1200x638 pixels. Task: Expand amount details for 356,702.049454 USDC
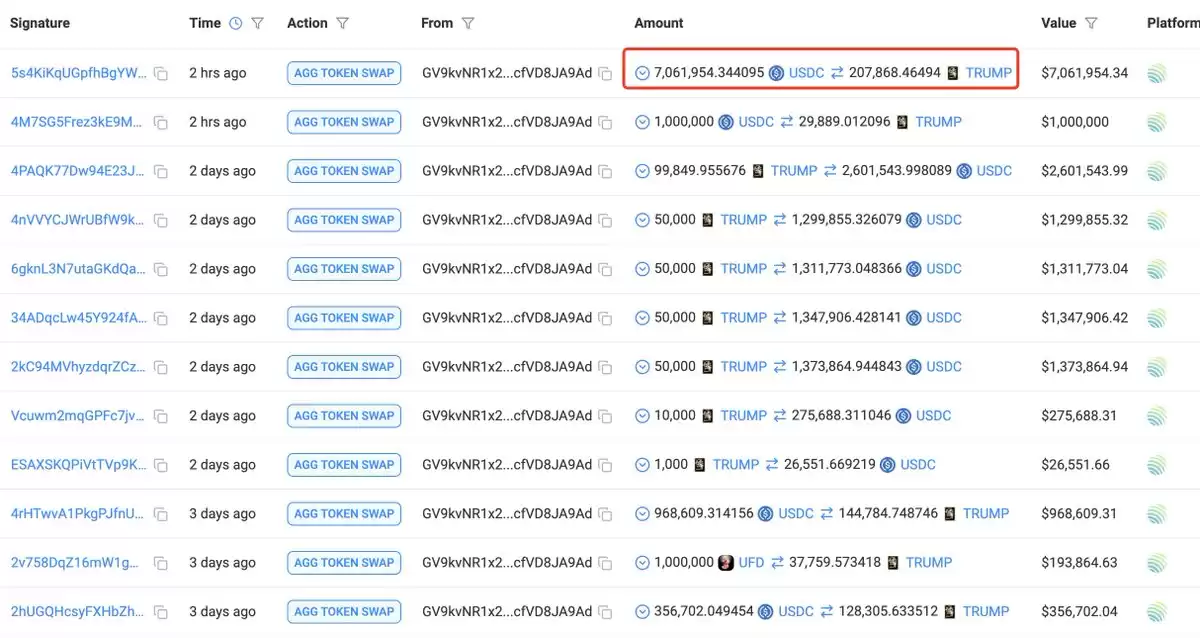pos(642,612)
